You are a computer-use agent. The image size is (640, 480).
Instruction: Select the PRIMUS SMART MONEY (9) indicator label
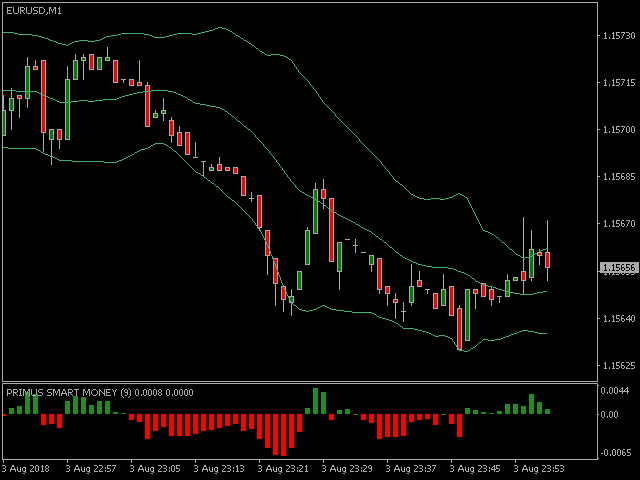(69, 393)
